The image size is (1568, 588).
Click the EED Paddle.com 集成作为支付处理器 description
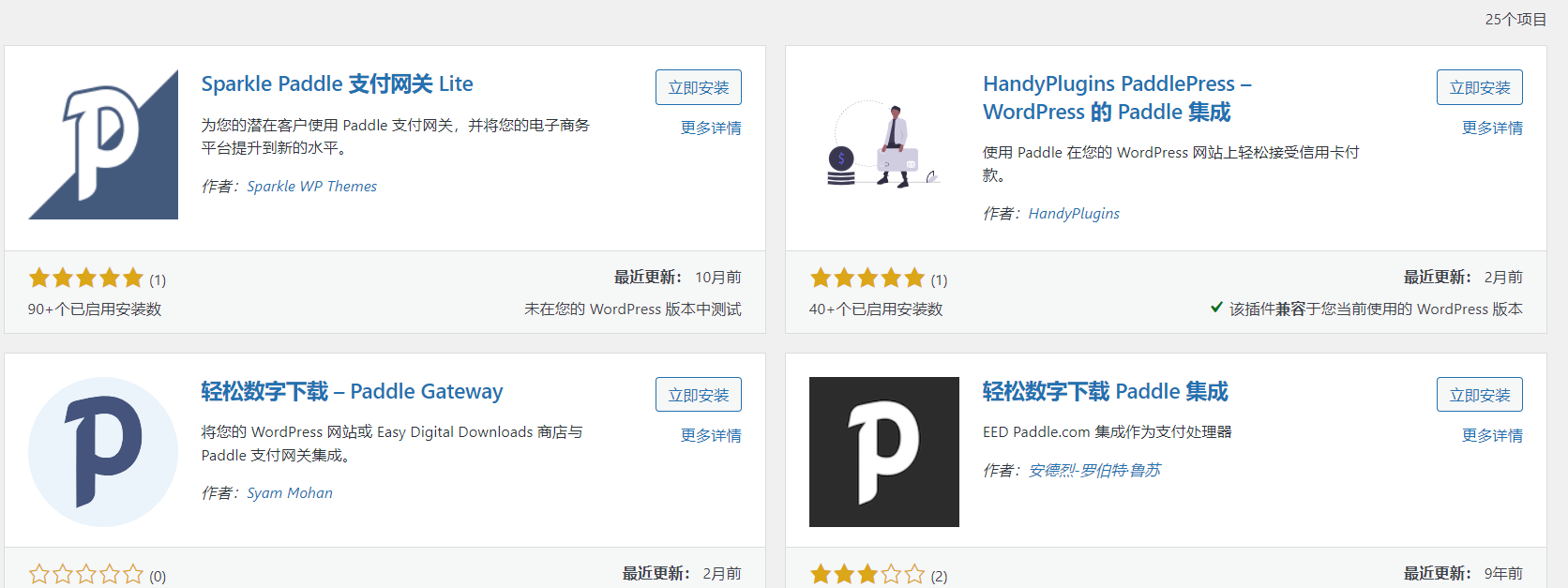pos(1108,432)
